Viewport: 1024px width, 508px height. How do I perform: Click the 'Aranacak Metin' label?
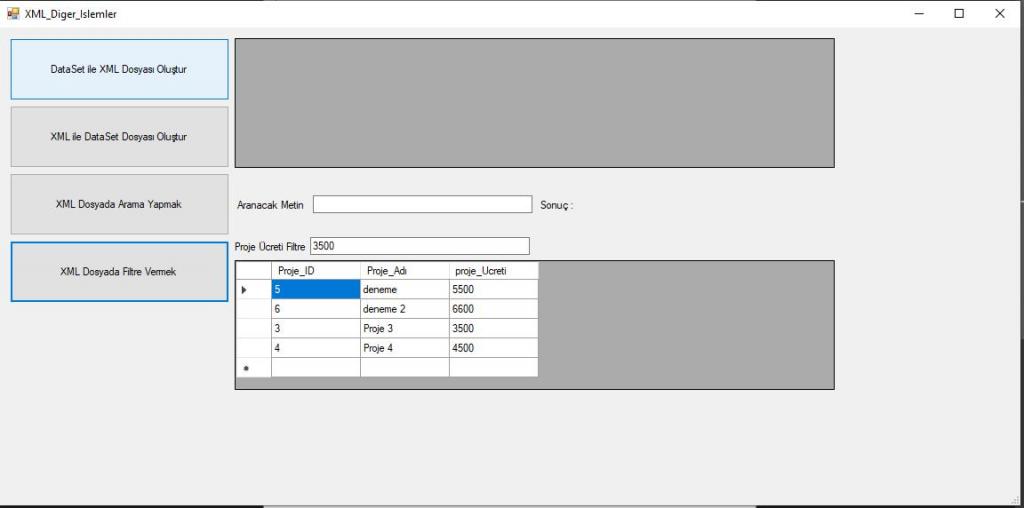[x=270, y=205]
